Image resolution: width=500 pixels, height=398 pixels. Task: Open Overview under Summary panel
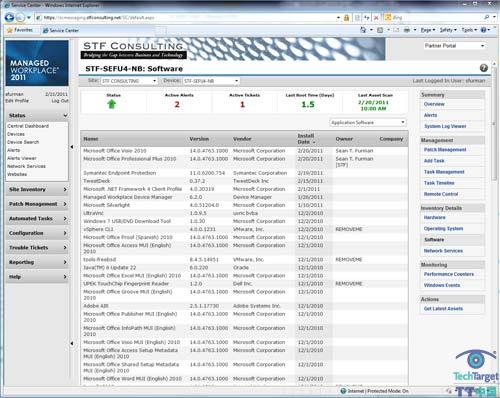[434, 104]
